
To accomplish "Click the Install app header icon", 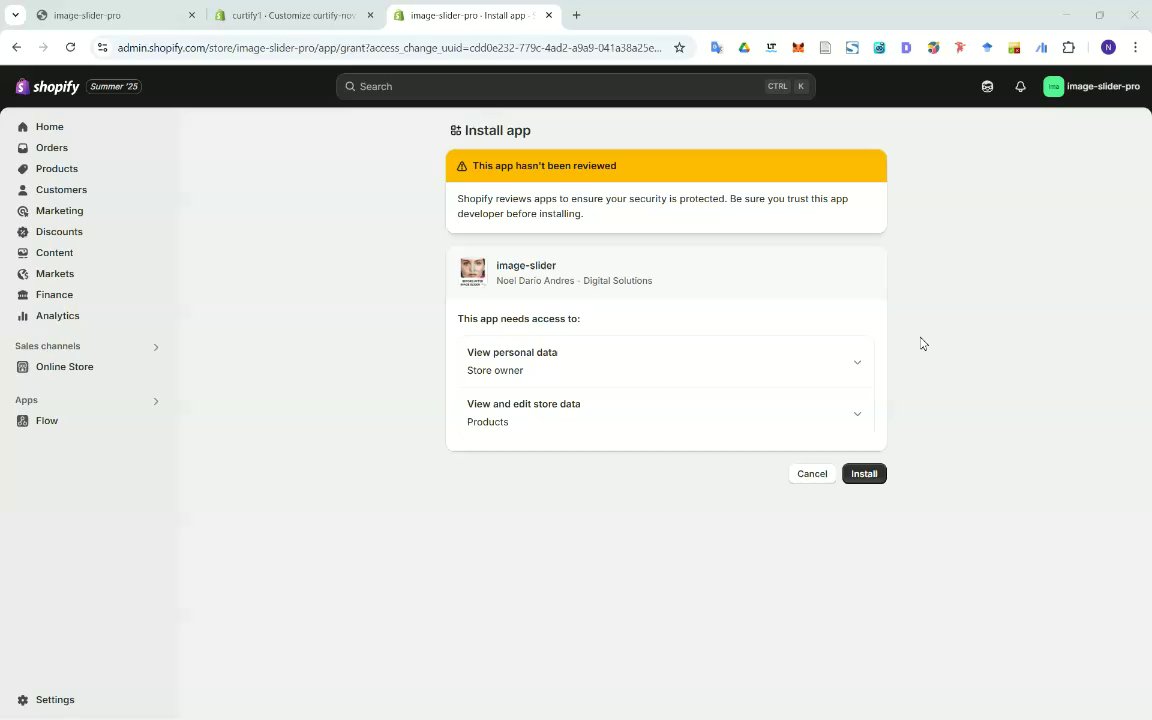I will 456,131.
